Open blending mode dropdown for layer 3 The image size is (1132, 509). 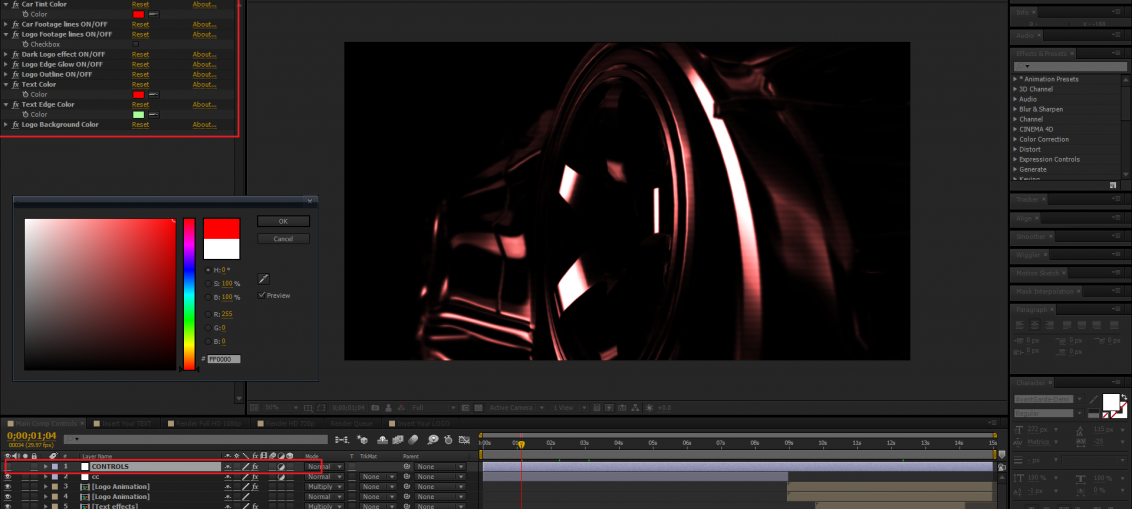(325, 487)
